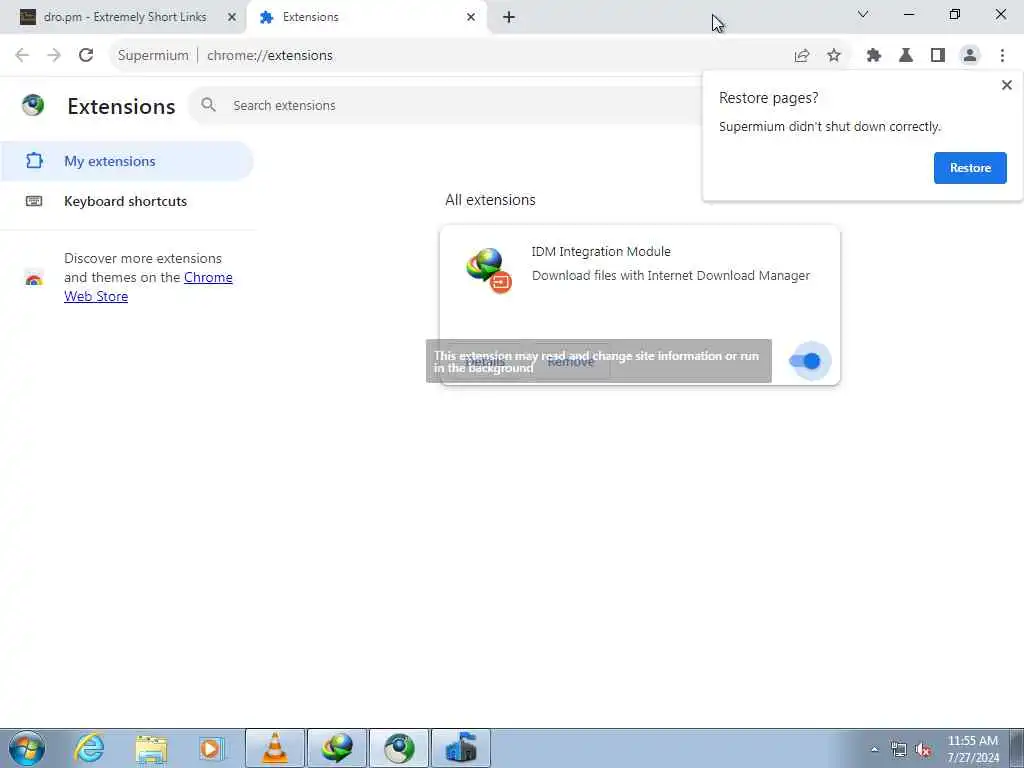Share this page via the share icon

pos(802,56)
